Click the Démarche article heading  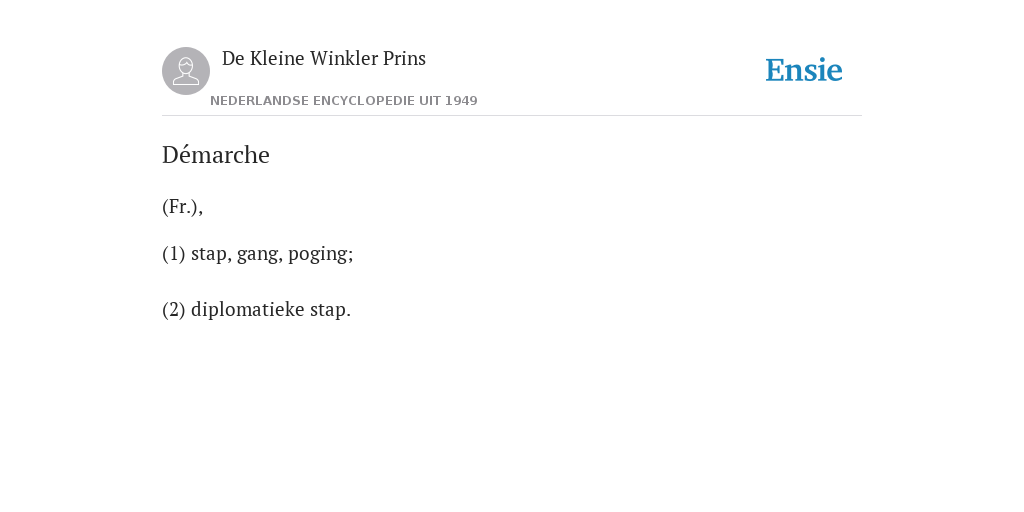click(216, 155)
